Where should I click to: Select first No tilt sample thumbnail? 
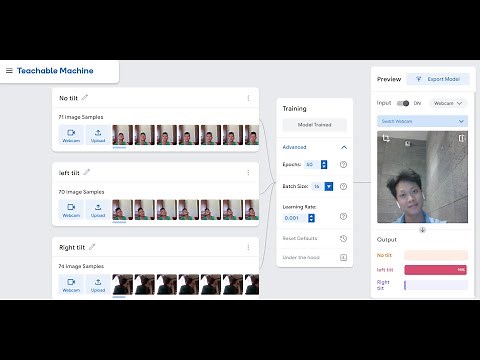coord(122,135)
